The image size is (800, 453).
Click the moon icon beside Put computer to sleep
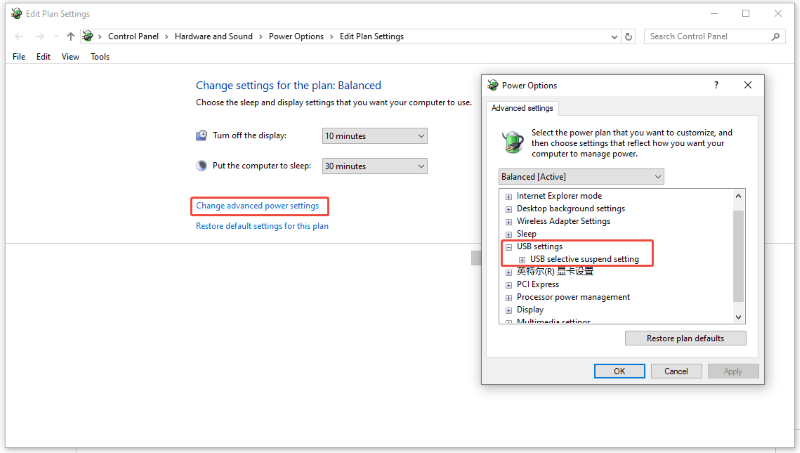pos(202,165)
